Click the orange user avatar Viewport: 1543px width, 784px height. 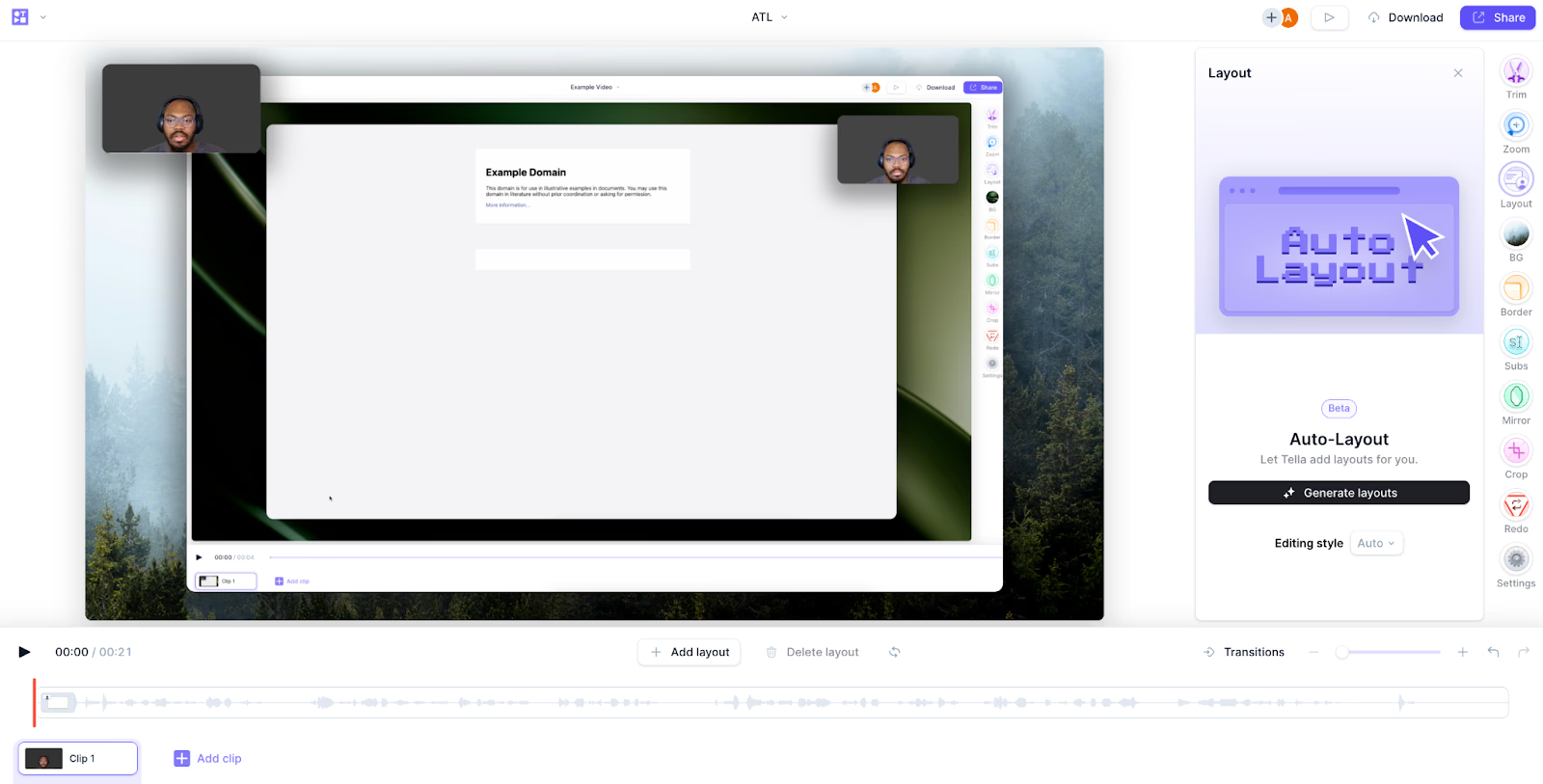[x=1288, y=17]
